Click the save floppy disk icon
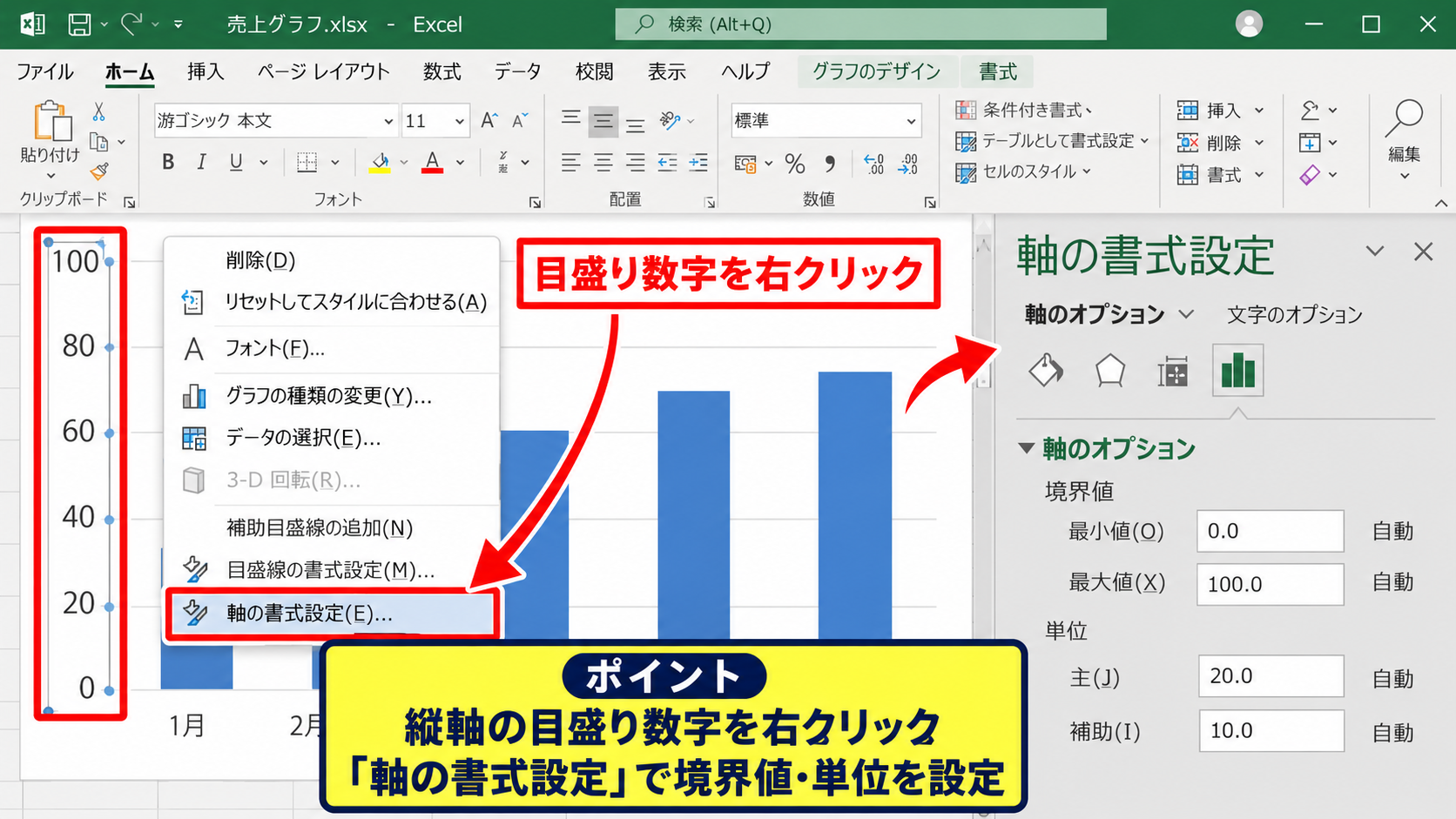This screenshot has height=819, width=1456. (x=79, y=24)
